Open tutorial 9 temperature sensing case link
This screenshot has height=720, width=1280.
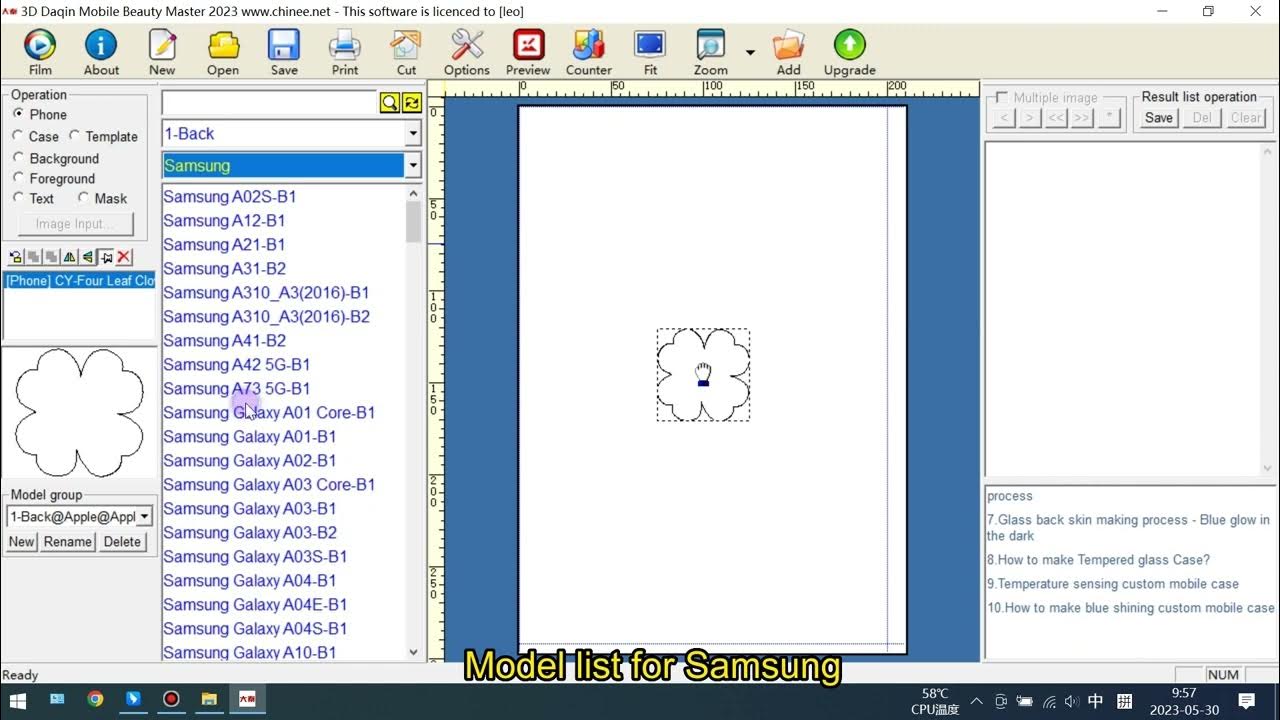point(1112,584)
